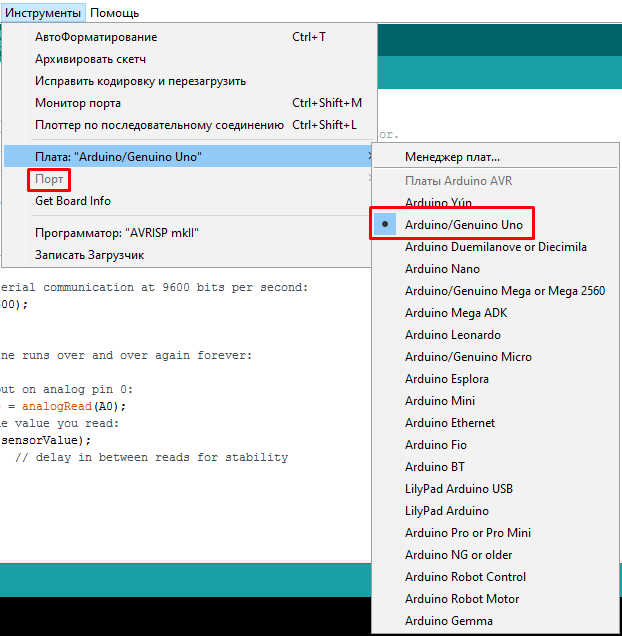This screenshot has height=636, width=622.
Task: Pick LilyPad Arduino USB board
Action: pos(496,488)
